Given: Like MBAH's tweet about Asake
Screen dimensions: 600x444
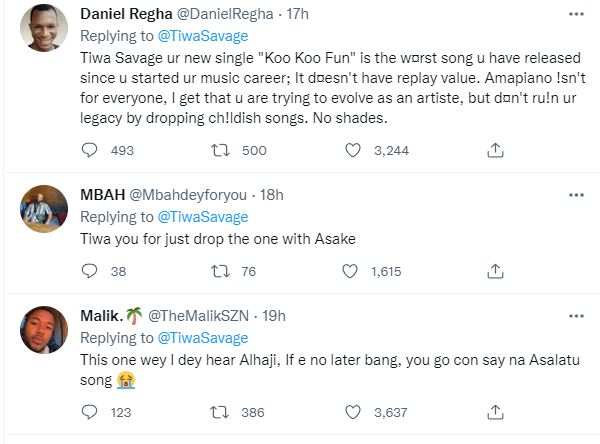Looking at the screenshot, I should point(352,270).
